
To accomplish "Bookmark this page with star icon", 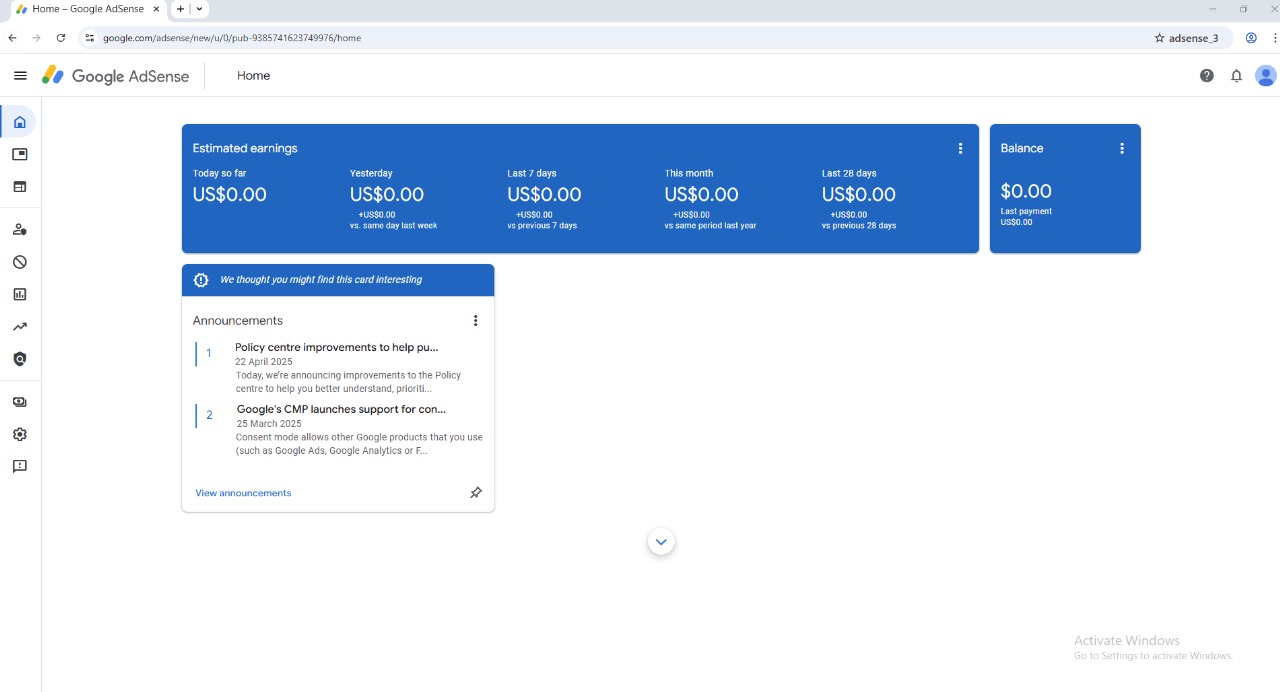I will click(x=1159, y=38).
